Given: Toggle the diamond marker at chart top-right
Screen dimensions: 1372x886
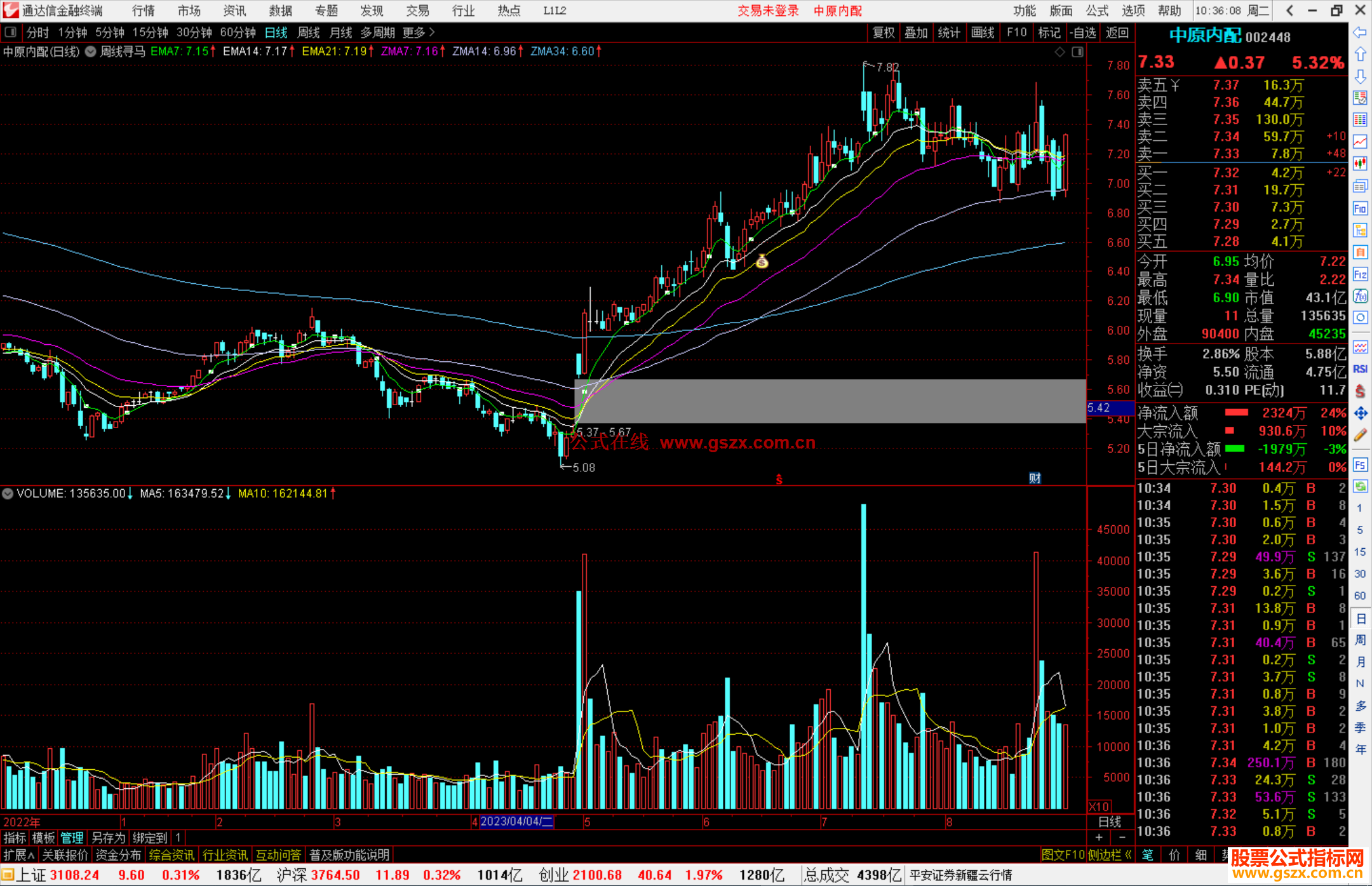Looking at the screenshot, I should point(1059,52).
